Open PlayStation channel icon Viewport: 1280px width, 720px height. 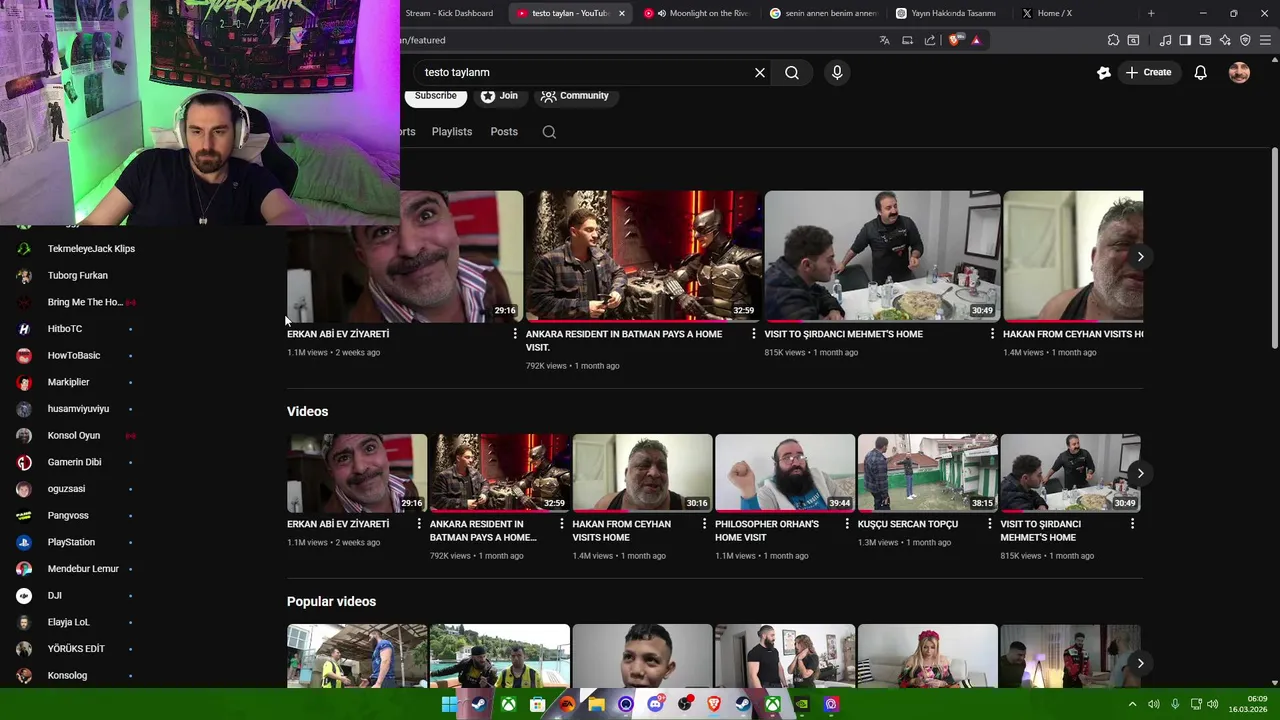[24, 542]
